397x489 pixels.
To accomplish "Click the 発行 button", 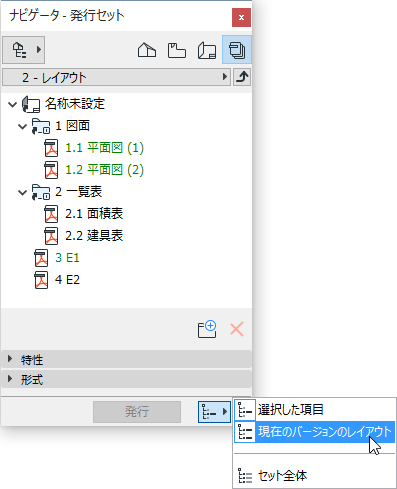I will coord(137,412).
